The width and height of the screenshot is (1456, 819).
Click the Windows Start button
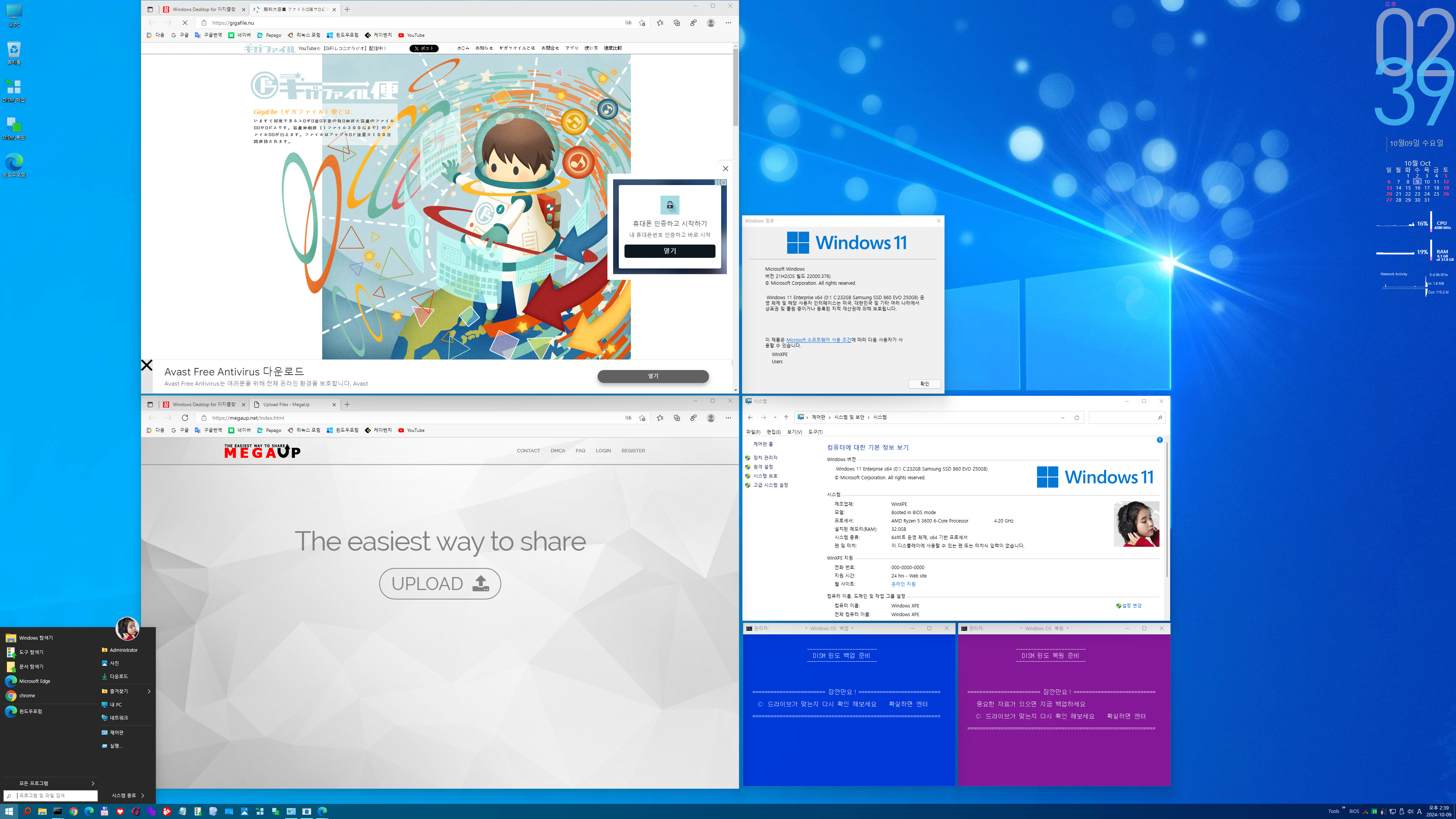pos(9,811)
